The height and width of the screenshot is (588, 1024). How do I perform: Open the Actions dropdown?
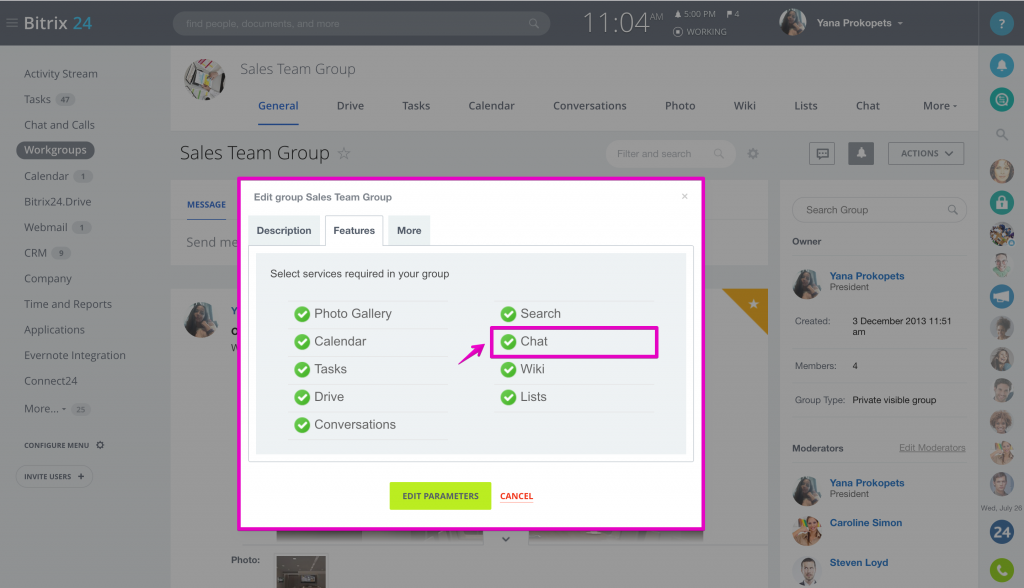[x=925, y=154]
